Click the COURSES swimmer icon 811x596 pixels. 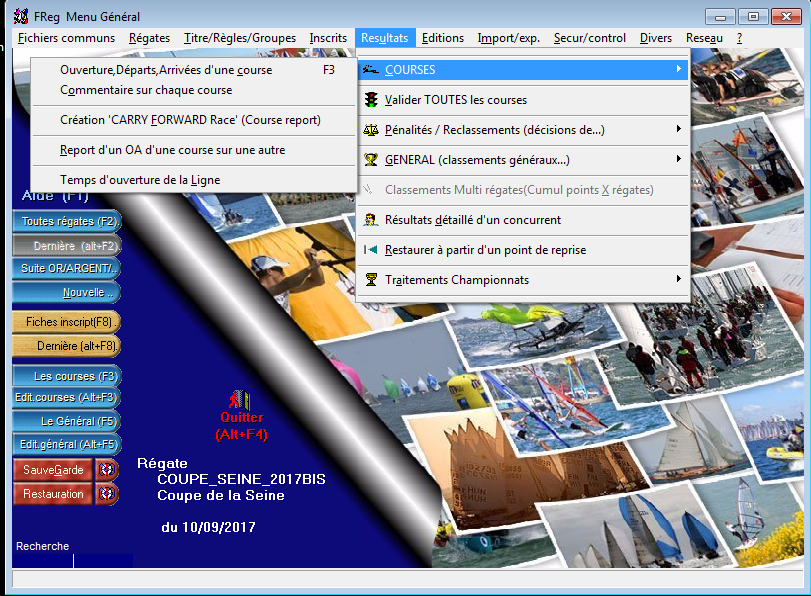click(x=370, y=69)
